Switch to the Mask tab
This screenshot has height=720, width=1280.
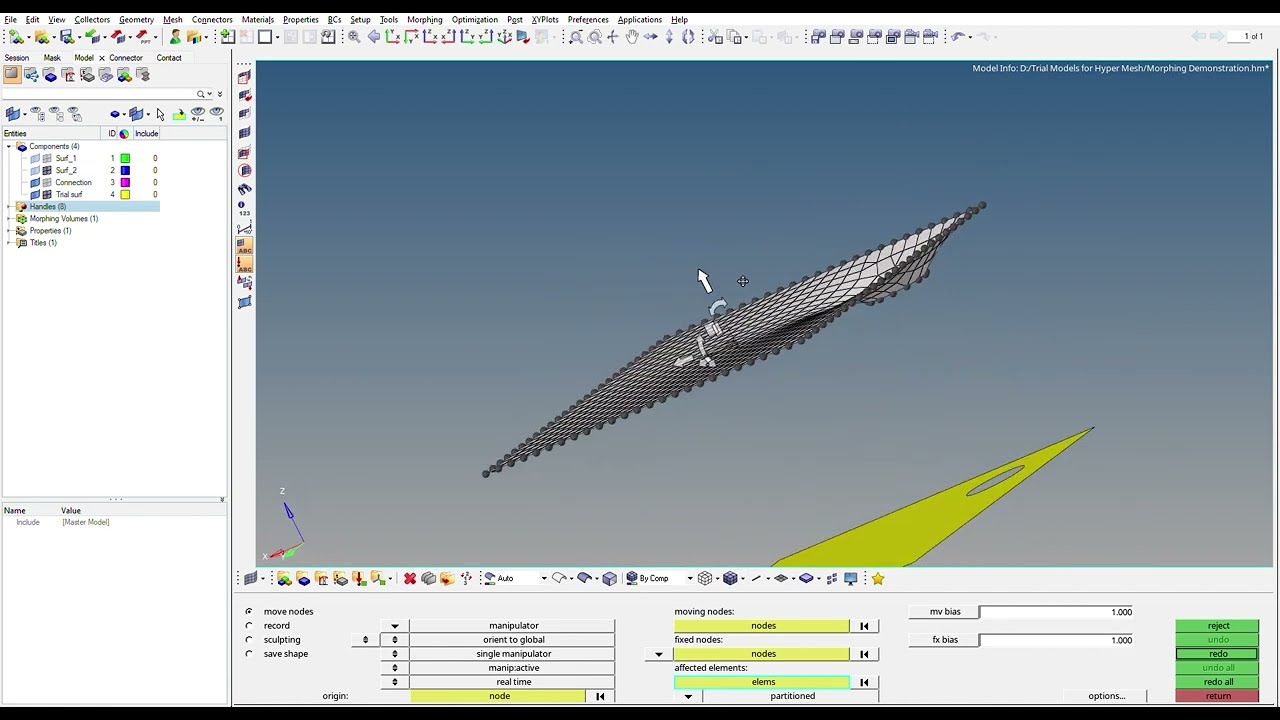(x=52, y=57)
